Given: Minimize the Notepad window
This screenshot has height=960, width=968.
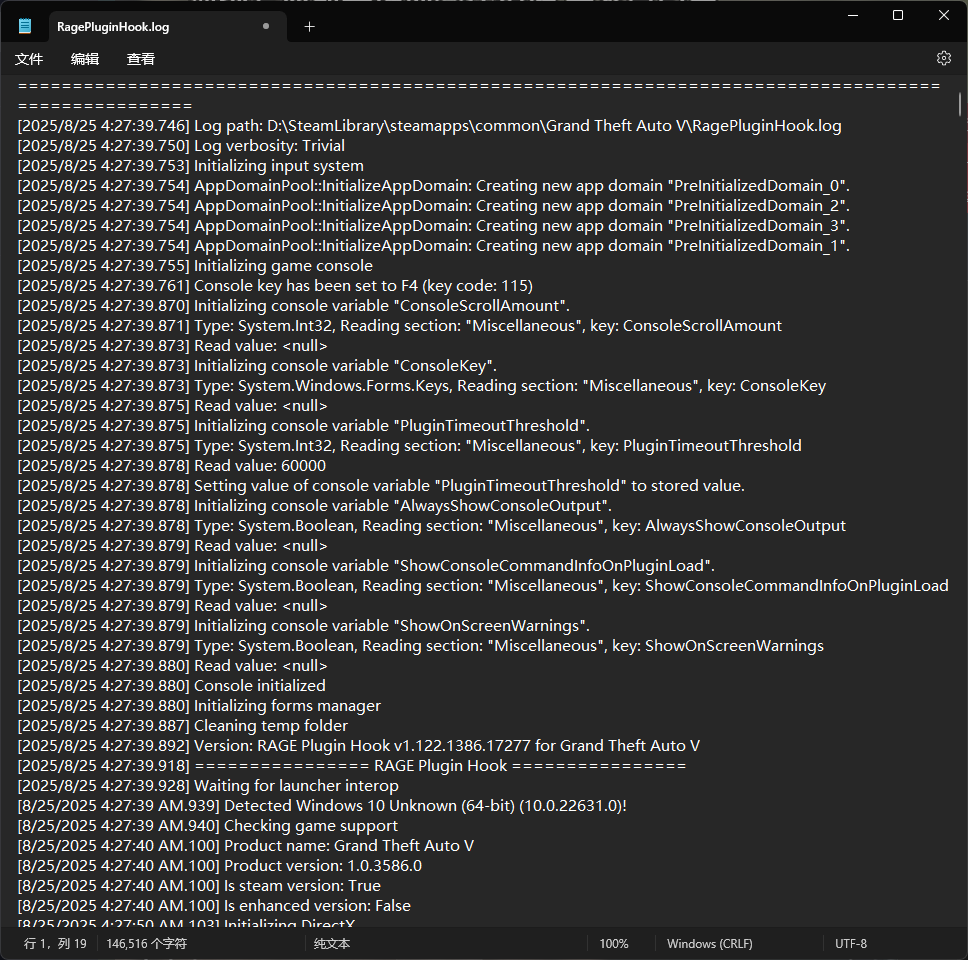Looking at the screenshot, I should pyautogui.click(x=853, y=15).
